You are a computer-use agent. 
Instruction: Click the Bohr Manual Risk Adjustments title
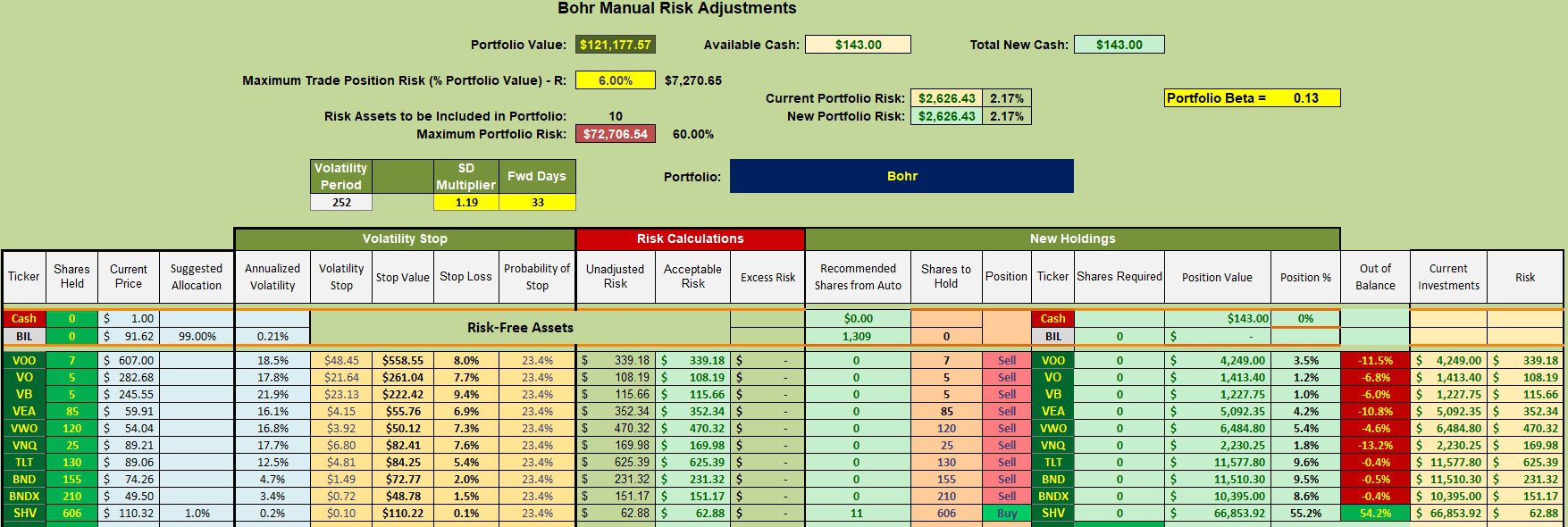pyautogui.click(x=676, y=9)
